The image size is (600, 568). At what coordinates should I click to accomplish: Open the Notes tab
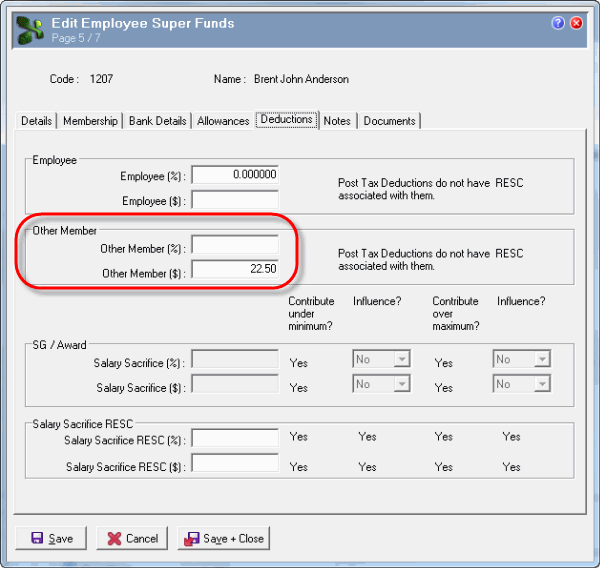(x=337, y=121)
